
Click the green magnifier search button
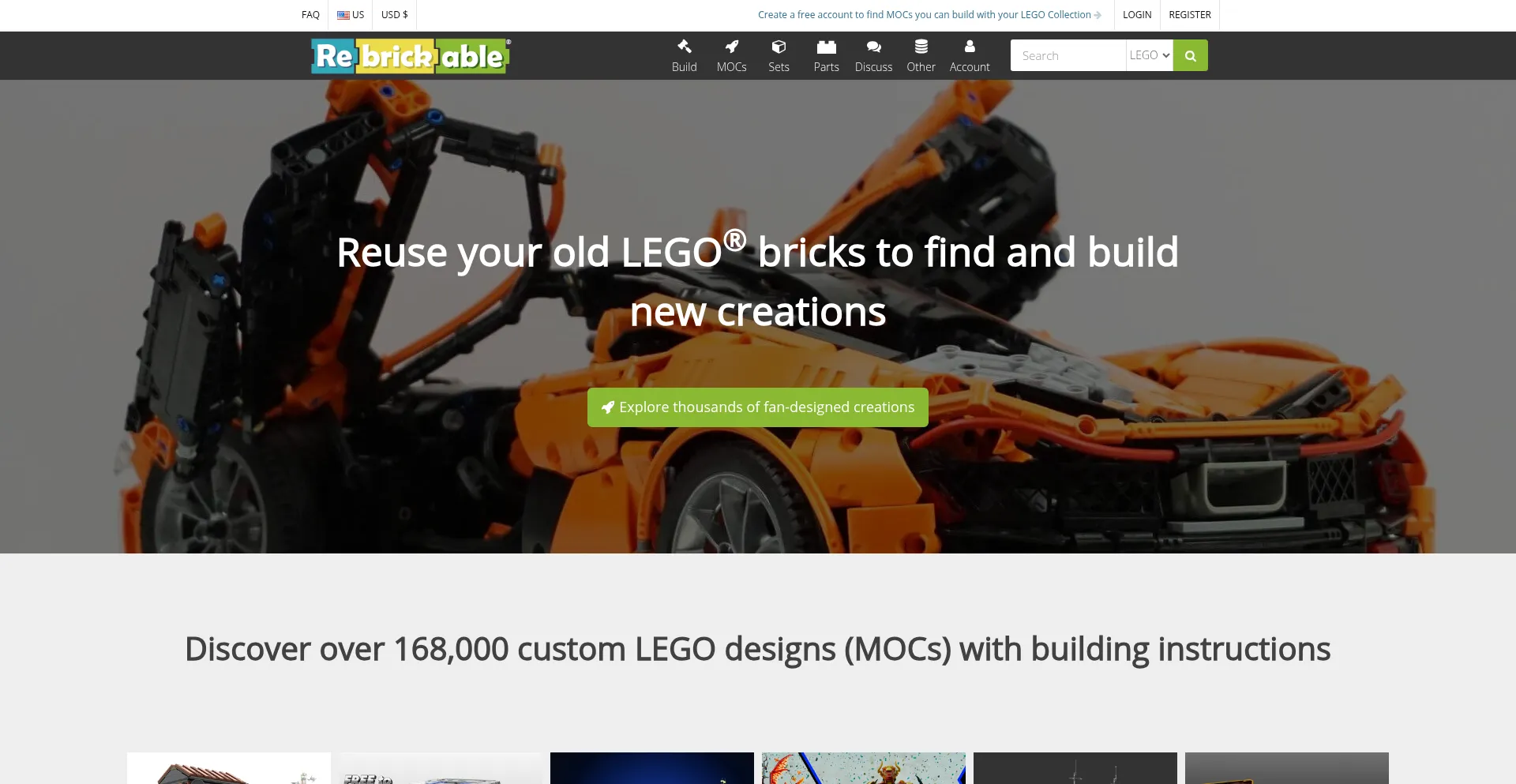pos(1190,55)
